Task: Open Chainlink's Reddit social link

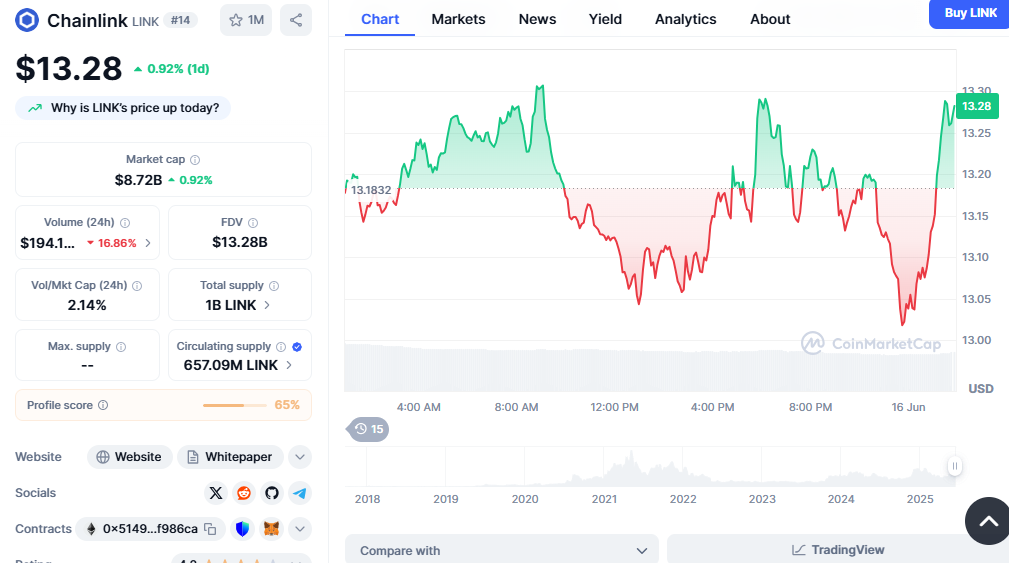Action: pyautogui.click(x=244, y=493)
